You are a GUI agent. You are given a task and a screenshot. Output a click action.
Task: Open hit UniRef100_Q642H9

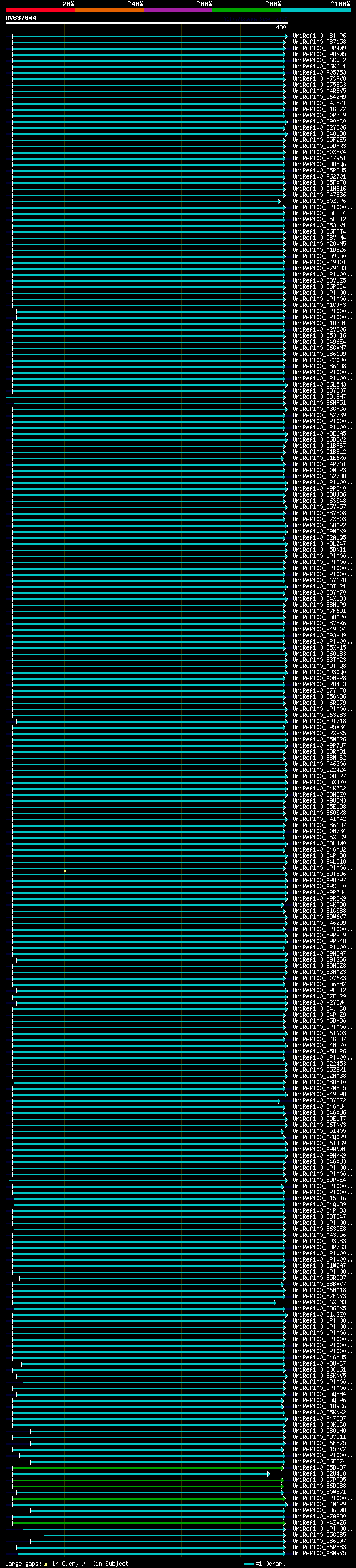319,97
